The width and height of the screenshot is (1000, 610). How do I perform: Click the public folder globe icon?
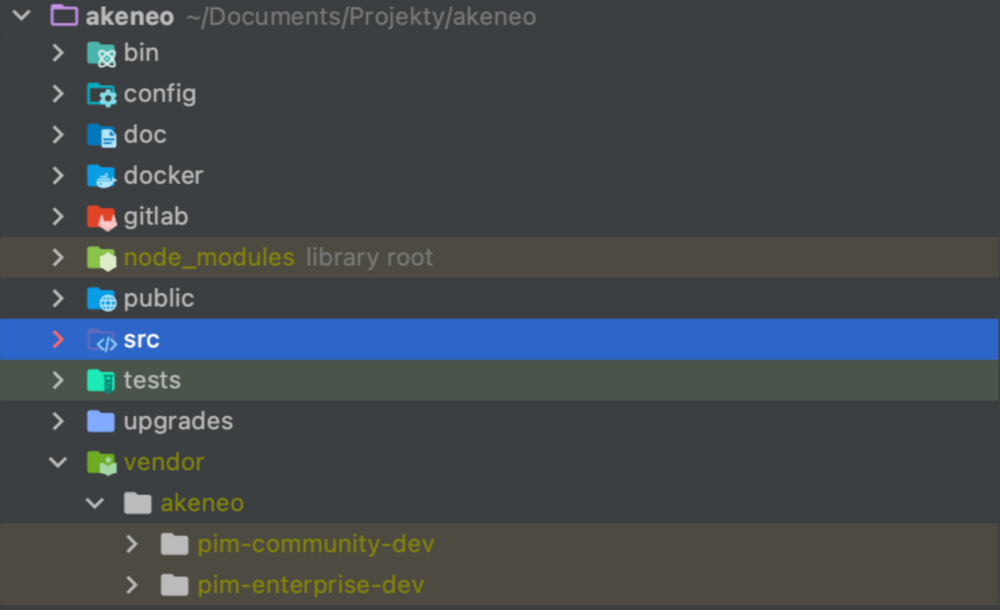click(101, 299)
